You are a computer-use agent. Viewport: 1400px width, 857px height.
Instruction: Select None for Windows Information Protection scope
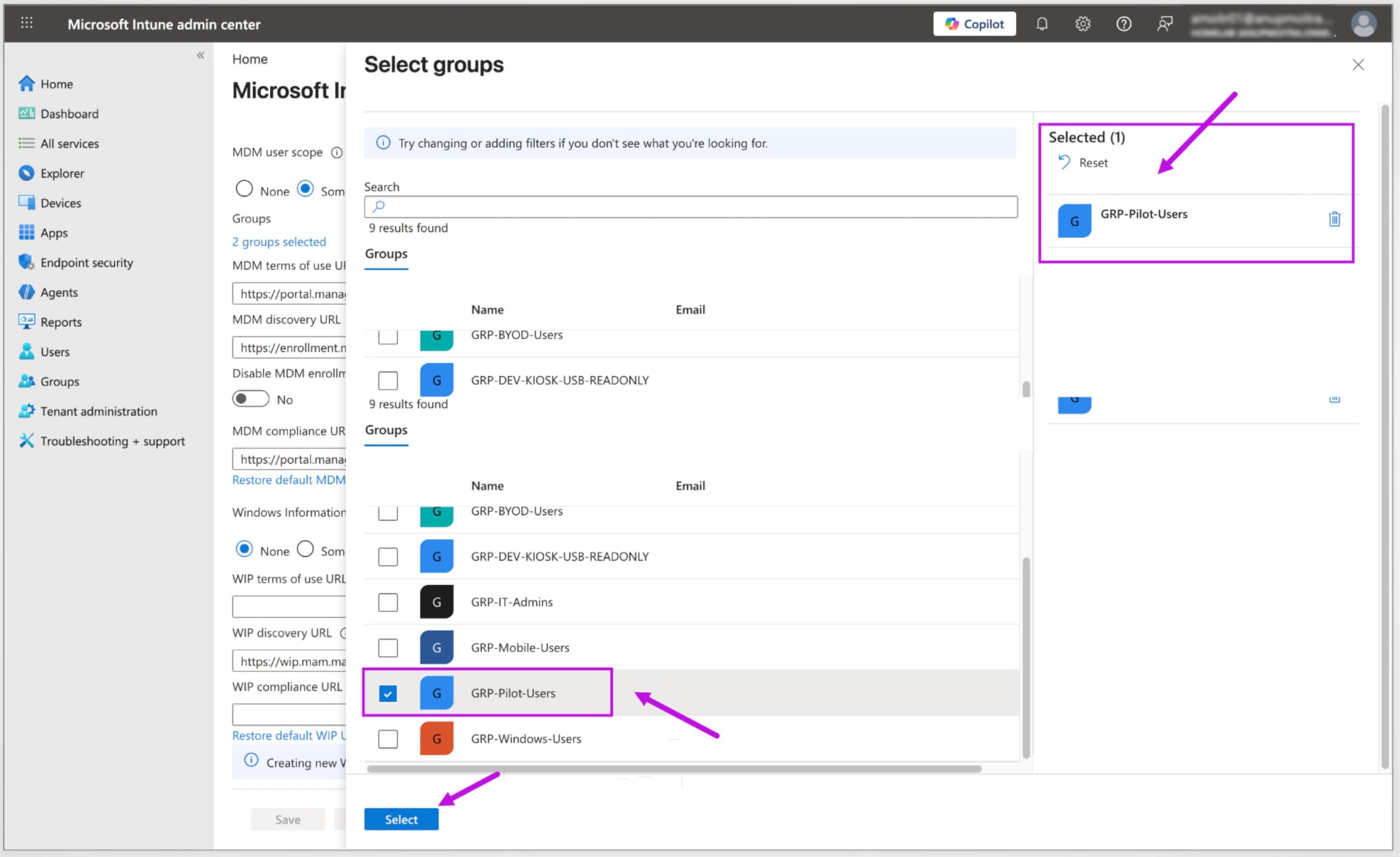pyautogui.click(x=244, y=549)
